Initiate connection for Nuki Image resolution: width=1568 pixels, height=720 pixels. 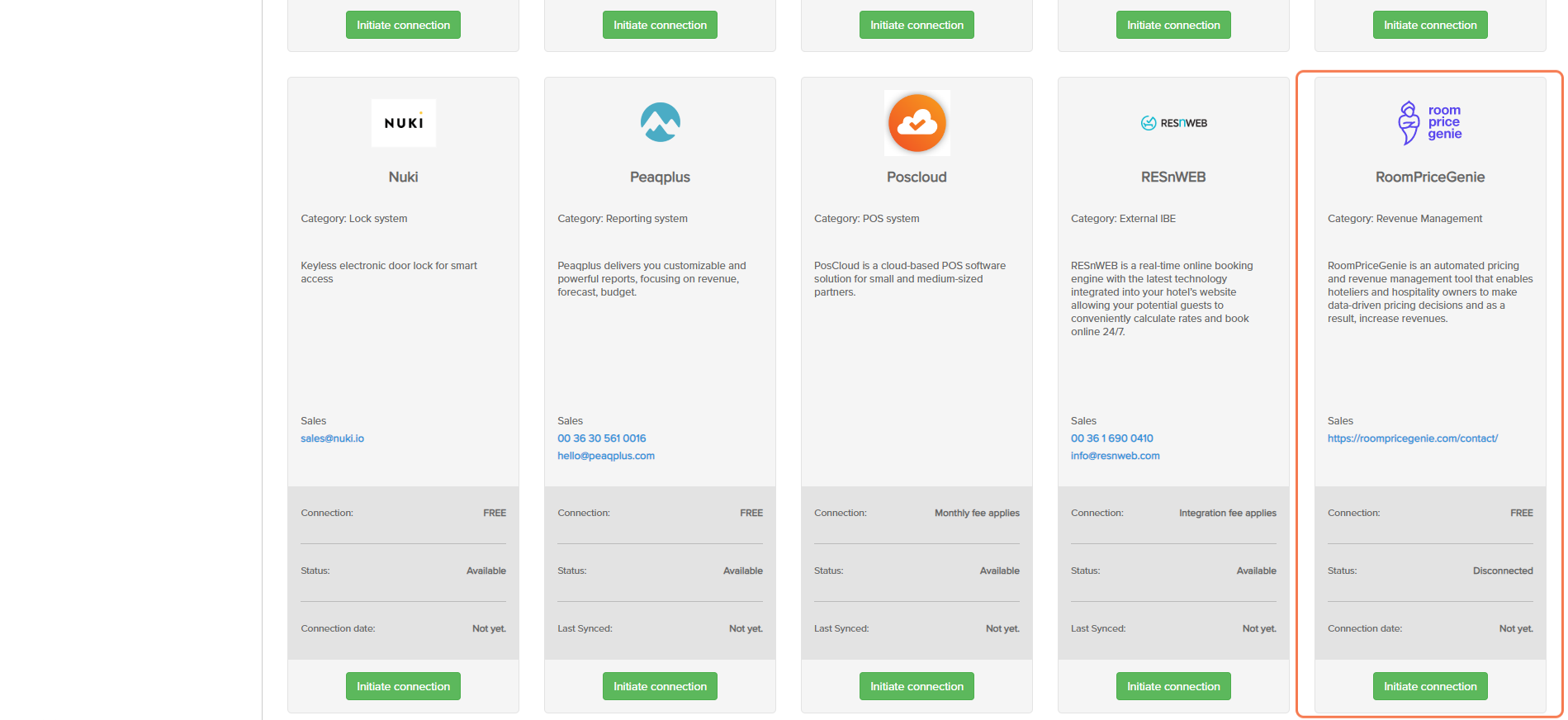coord(403,686)
